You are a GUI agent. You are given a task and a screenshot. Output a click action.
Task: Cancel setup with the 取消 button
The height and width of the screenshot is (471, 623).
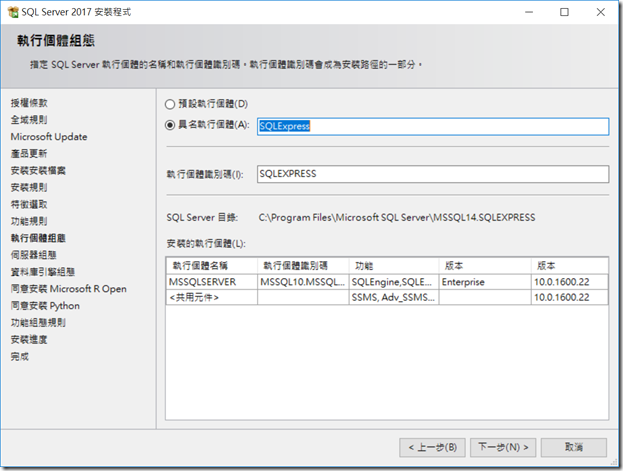point(574,448)
